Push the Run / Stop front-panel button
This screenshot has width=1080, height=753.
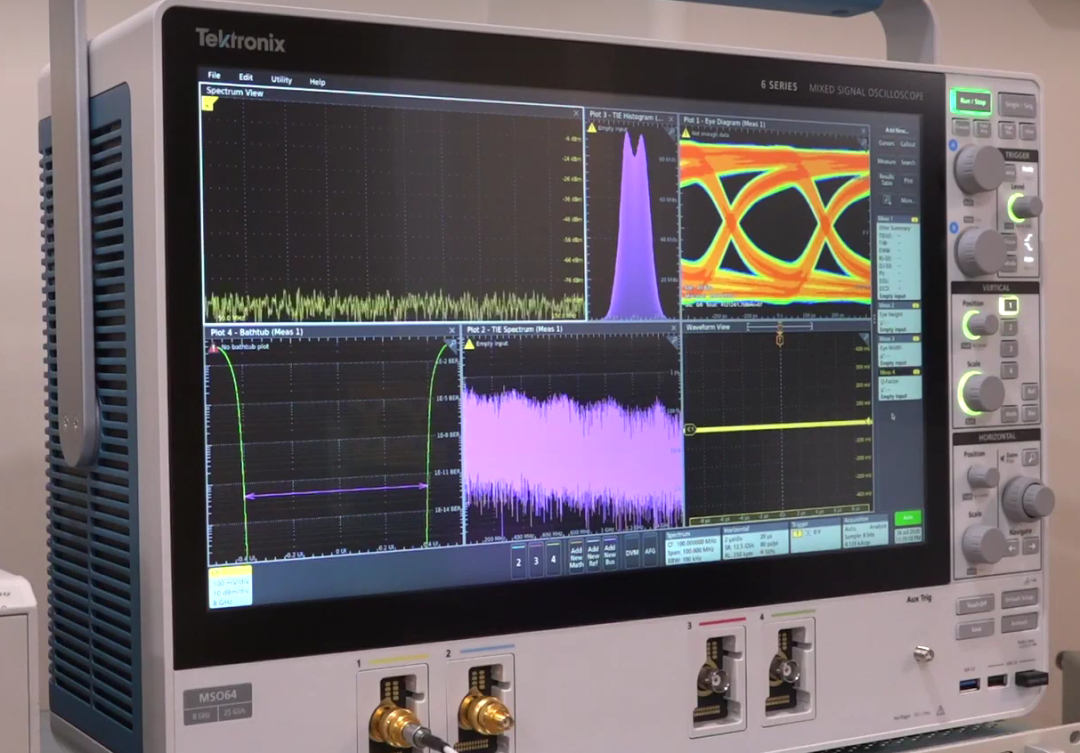[x=973, y=101]
